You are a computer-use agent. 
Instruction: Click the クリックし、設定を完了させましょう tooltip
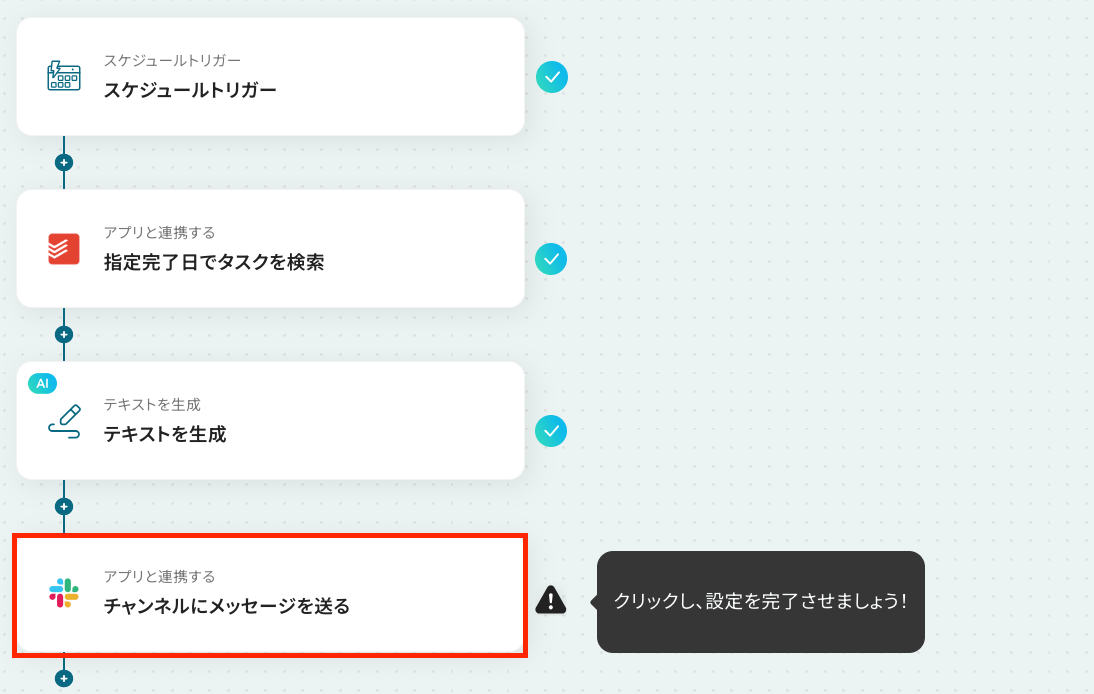coord(760,601)
